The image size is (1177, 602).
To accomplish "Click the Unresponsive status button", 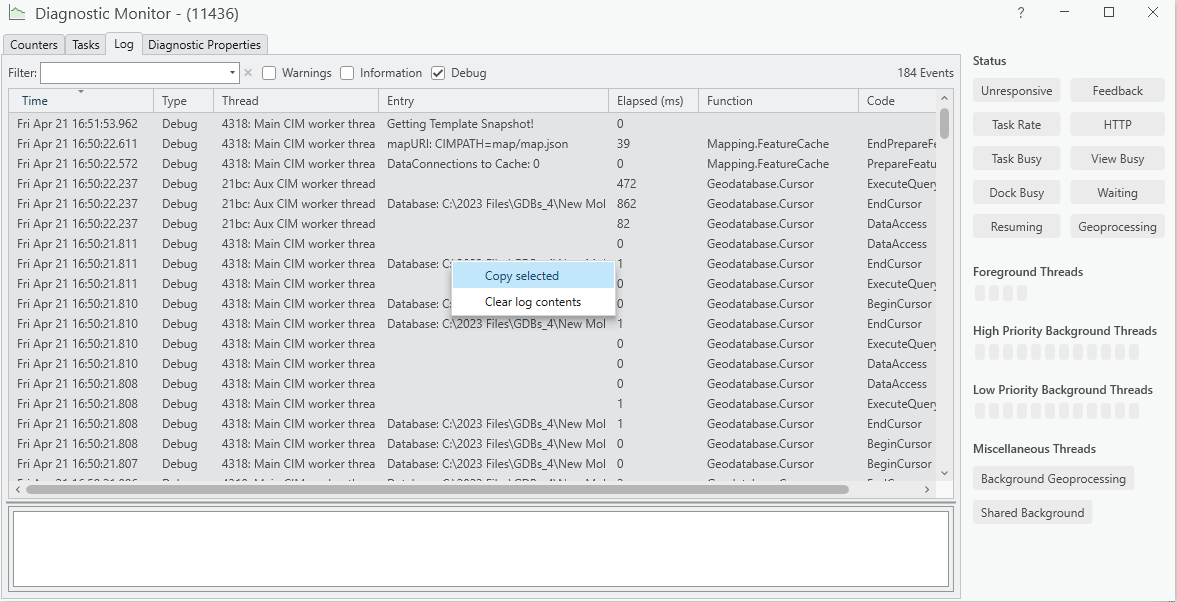I will point(1016,90).
